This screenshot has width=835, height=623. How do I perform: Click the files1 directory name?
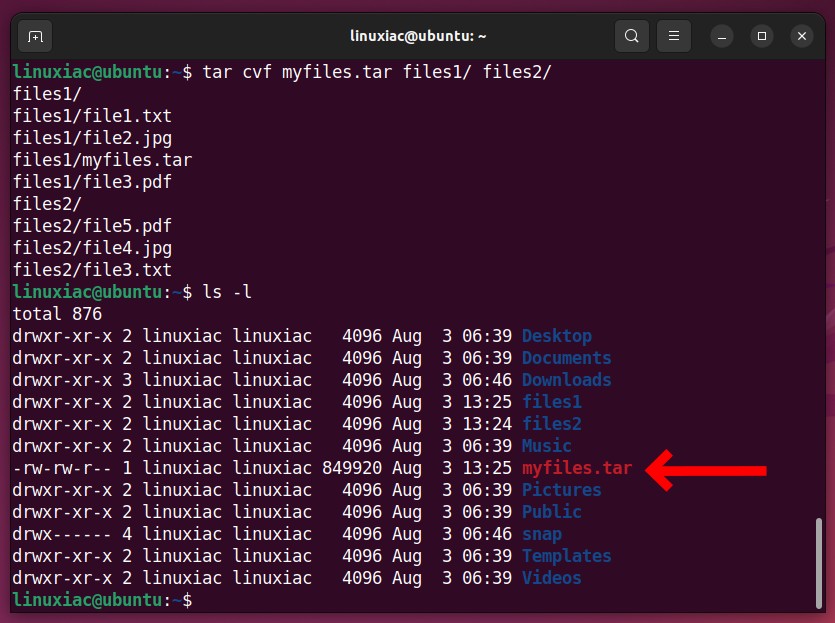[x=552, y=401]
